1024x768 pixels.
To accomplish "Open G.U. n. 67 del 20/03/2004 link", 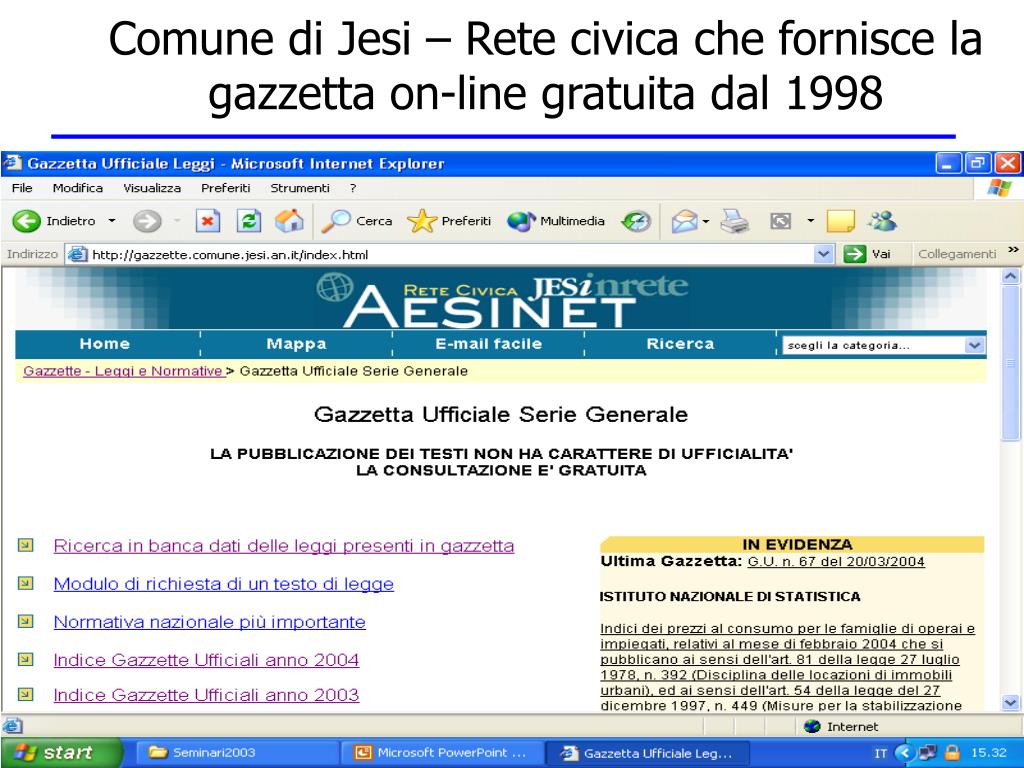I will click(836, 562).
